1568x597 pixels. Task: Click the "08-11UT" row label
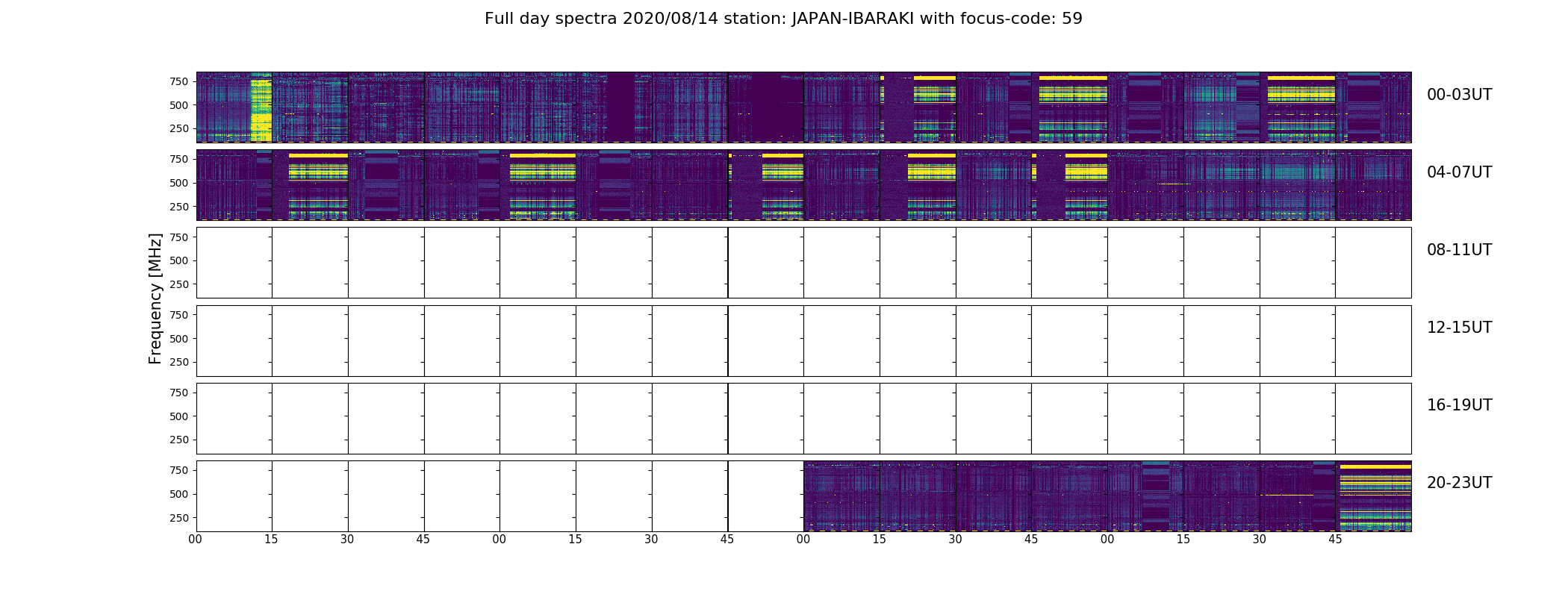pos(1459,250)
